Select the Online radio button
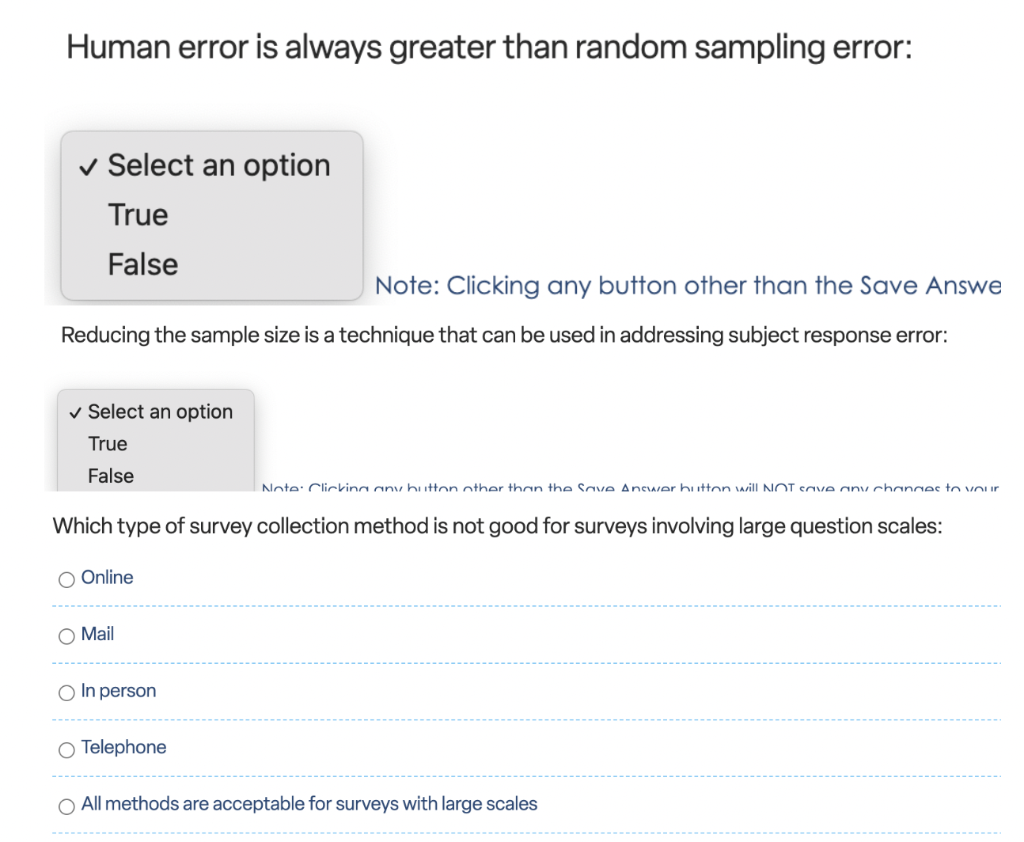Viewport: 1024px width, 842px height. coord(66,579)
